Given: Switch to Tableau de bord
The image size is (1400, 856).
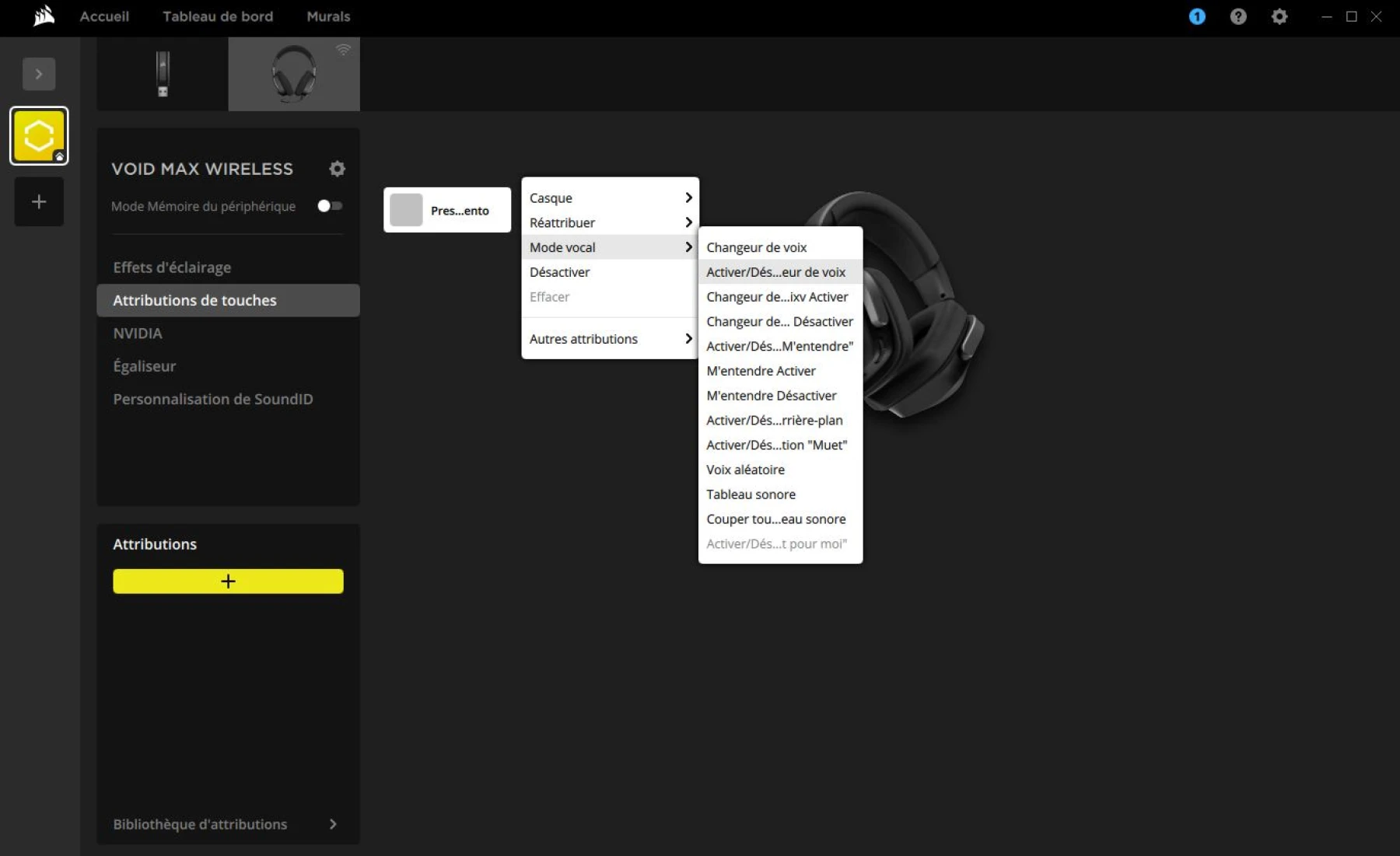Looking at the screenshot, I should (x=218, y=16).
